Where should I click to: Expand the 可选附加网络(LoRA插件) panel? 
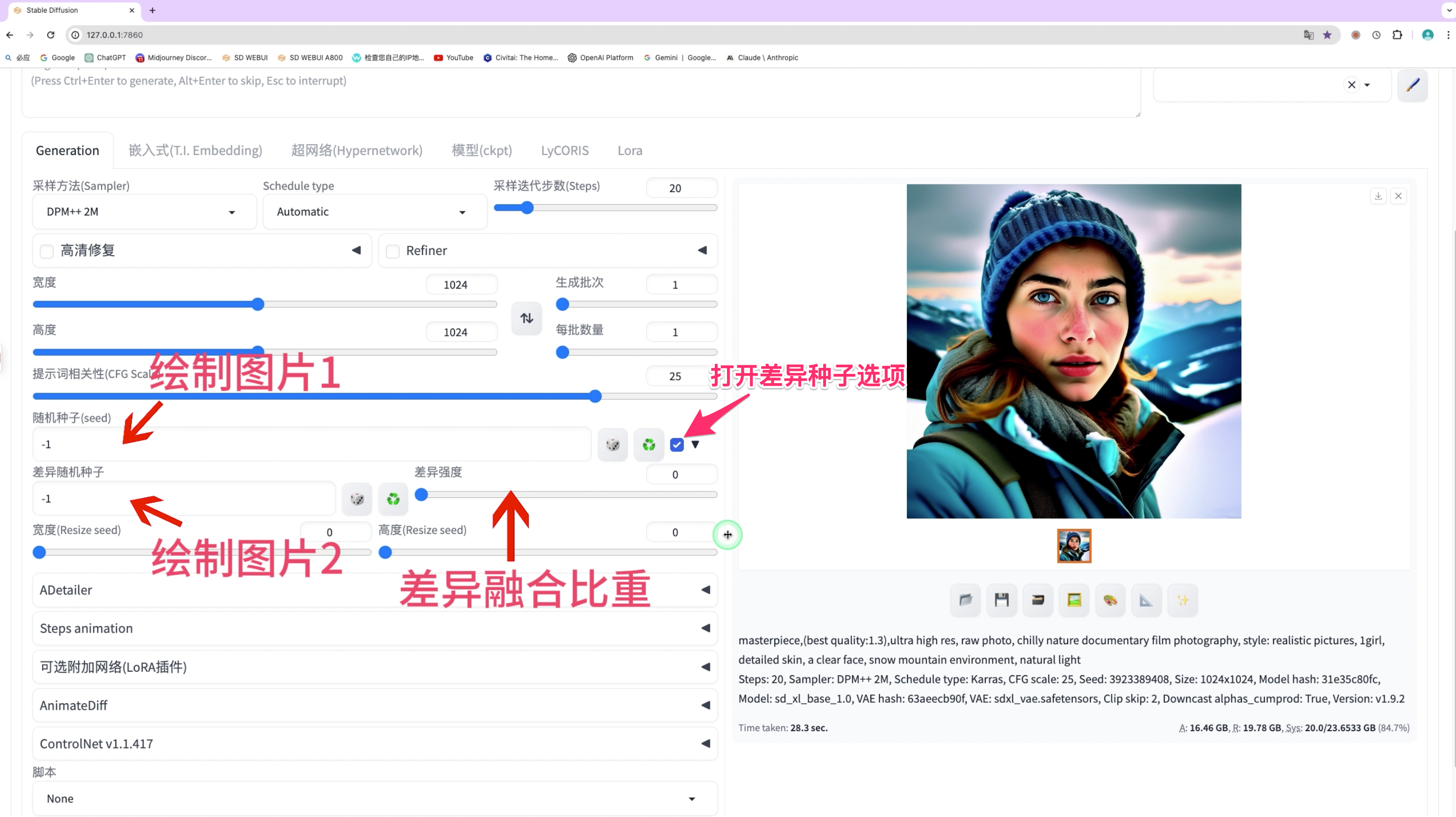[x=375, y=667]
